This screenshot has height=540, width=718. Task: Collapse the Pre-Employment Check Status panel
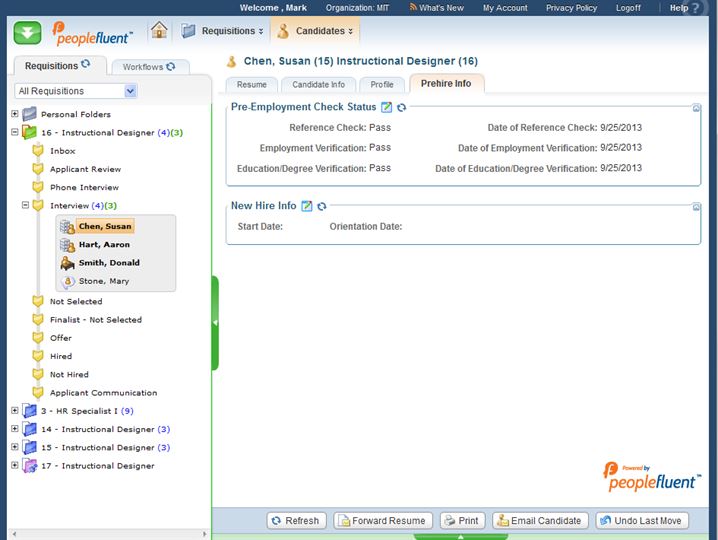pos(696,107)
